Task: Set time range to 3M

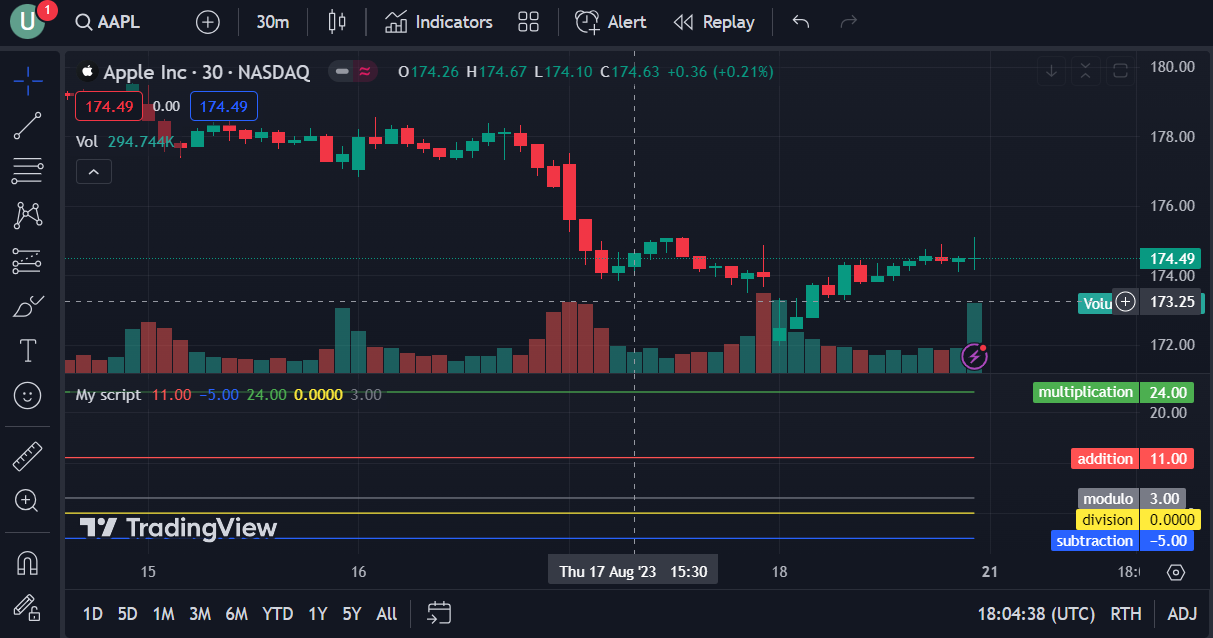Action: (x=199, y=614)
